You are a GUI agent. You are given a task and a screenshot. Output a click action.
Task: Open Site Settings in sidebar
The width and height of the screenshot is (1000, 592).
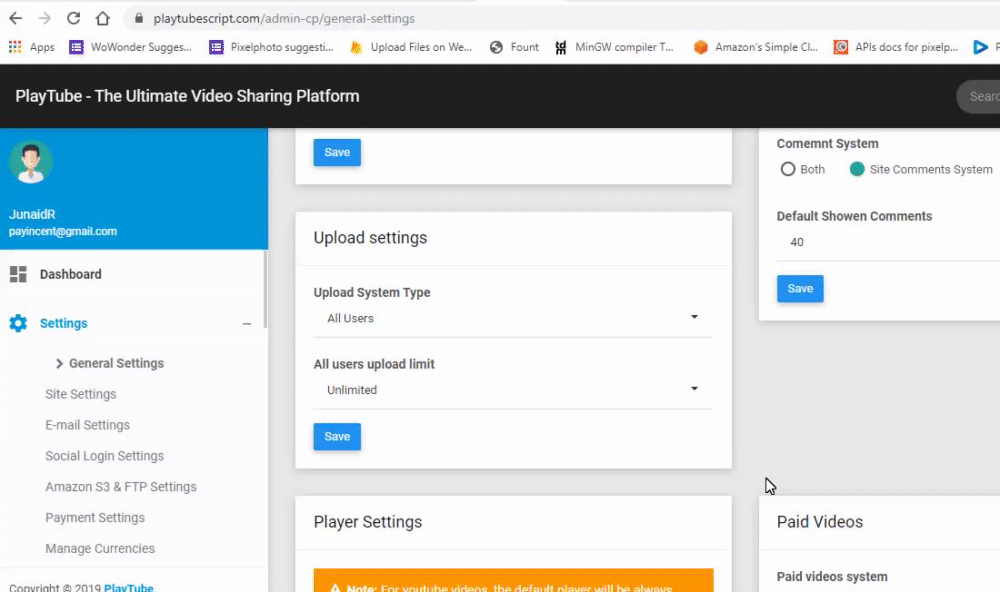coord(81,394)
